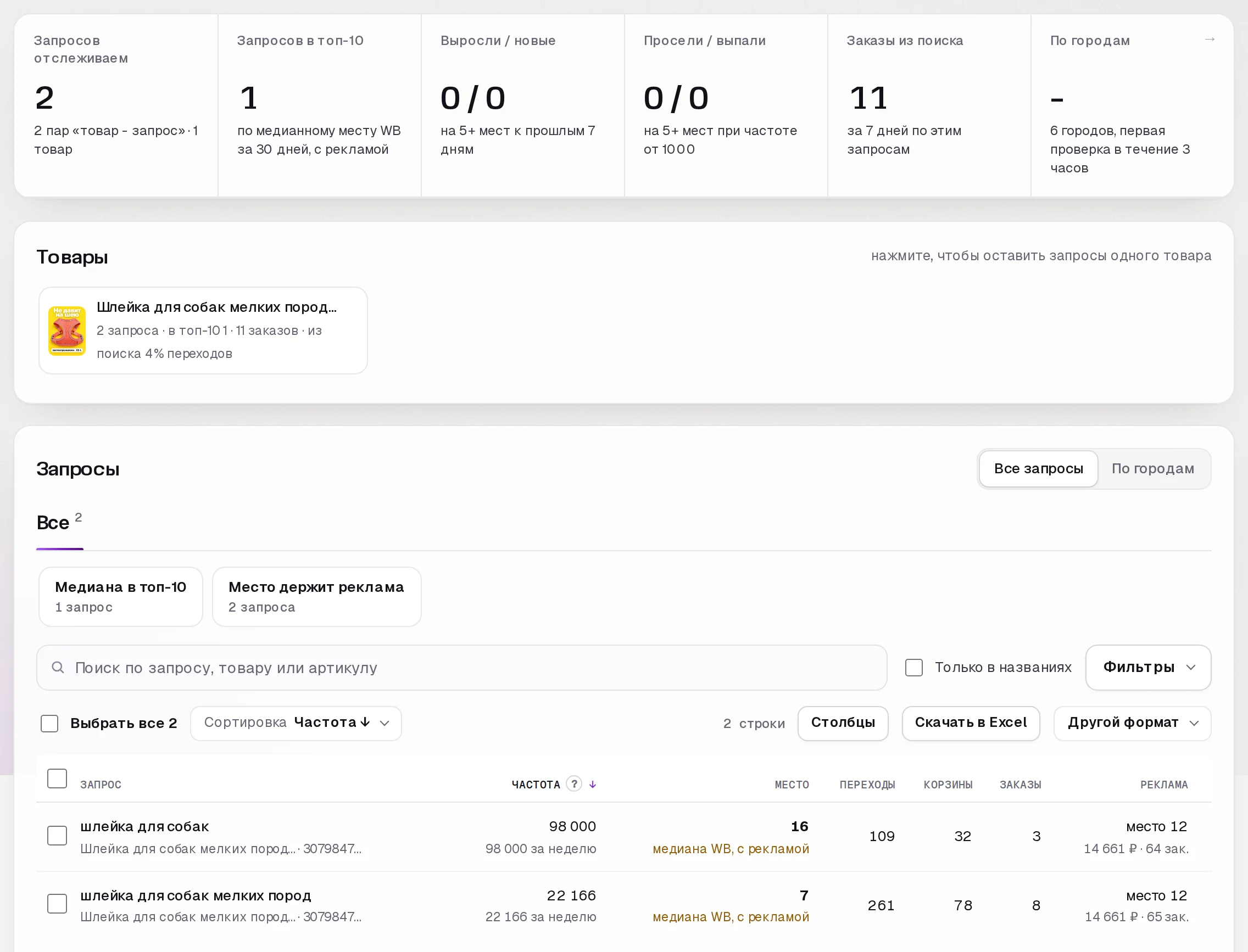Click the ЗАПРОС column header
The width and height of the screenshot is (1248, 952).
point(101,785)
